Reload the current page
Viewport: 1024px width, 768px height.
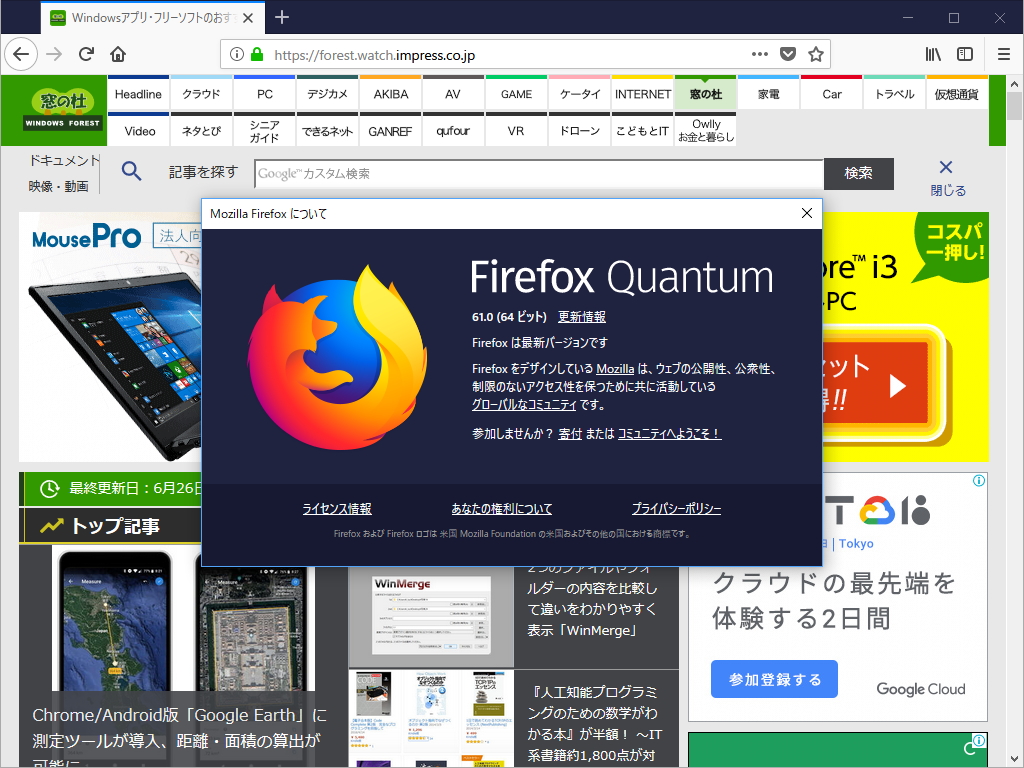(86, 54)
